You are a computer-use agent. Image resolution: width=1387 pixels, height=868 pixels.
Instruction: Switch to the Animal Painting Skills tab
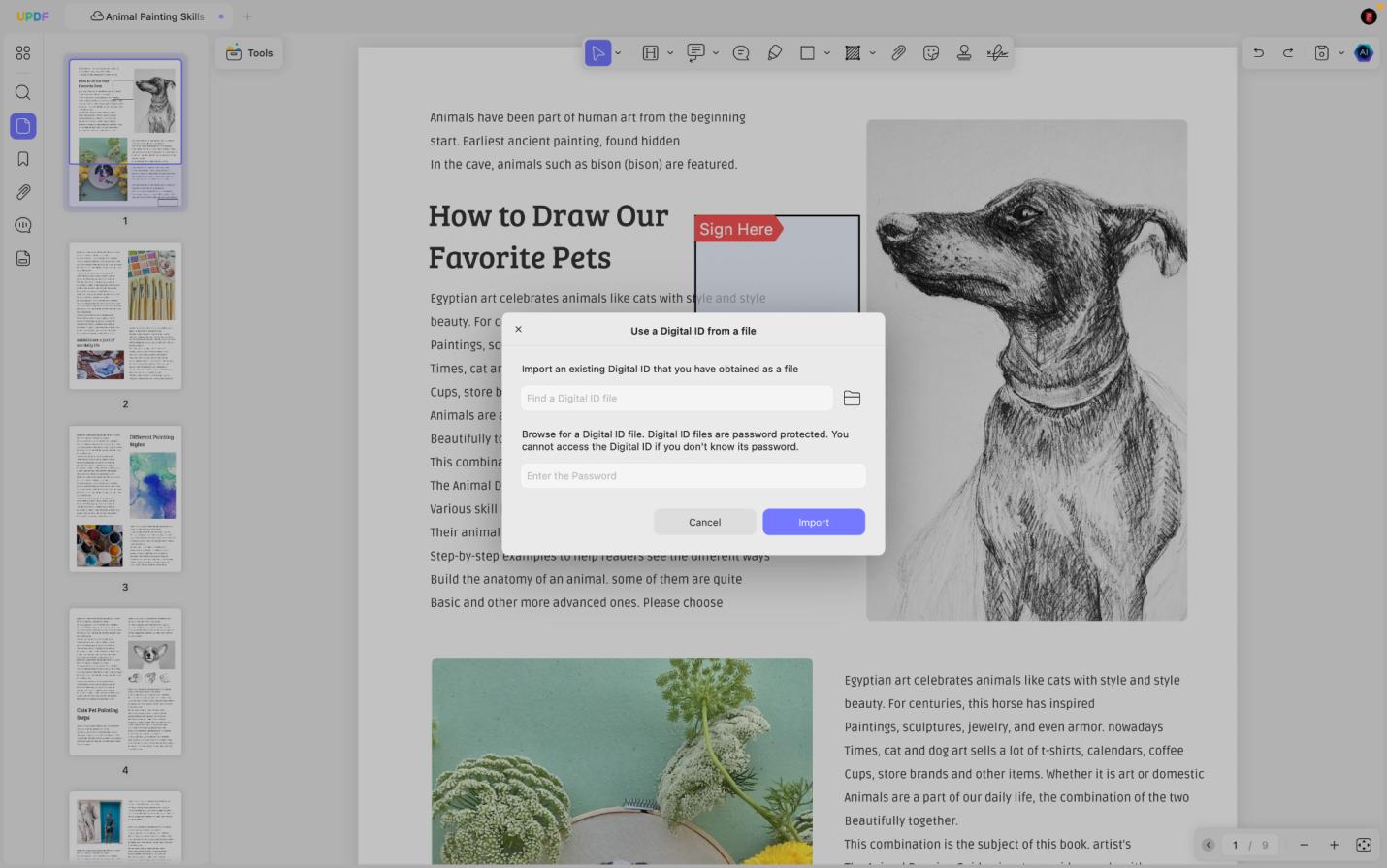click(x=147, y=16)
